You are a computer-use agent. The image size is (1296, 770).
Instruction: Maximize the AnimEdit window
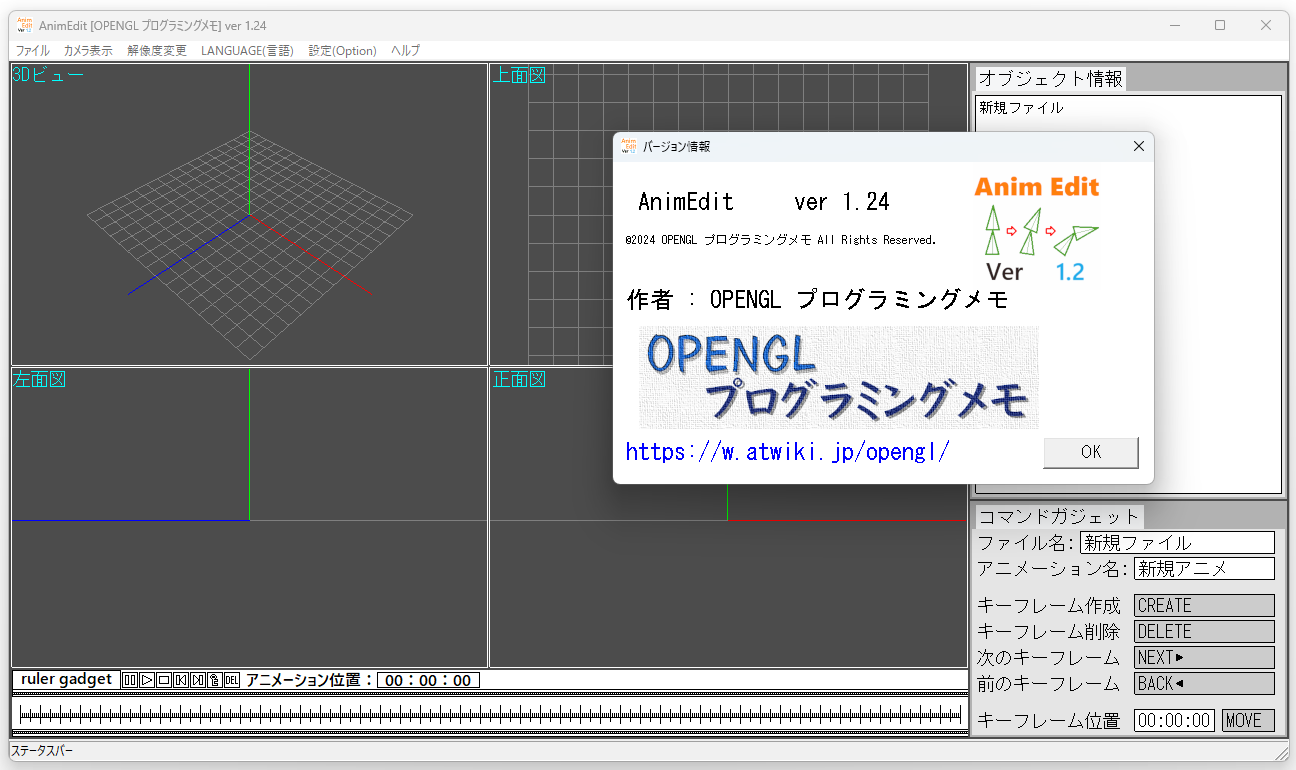tap(1220, 25)
